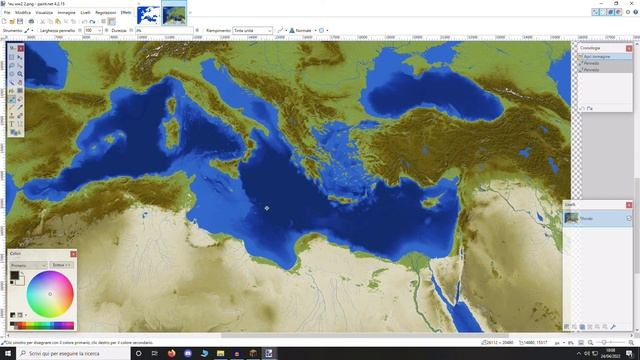Click the Add New Layer icon

coord(567,327)
